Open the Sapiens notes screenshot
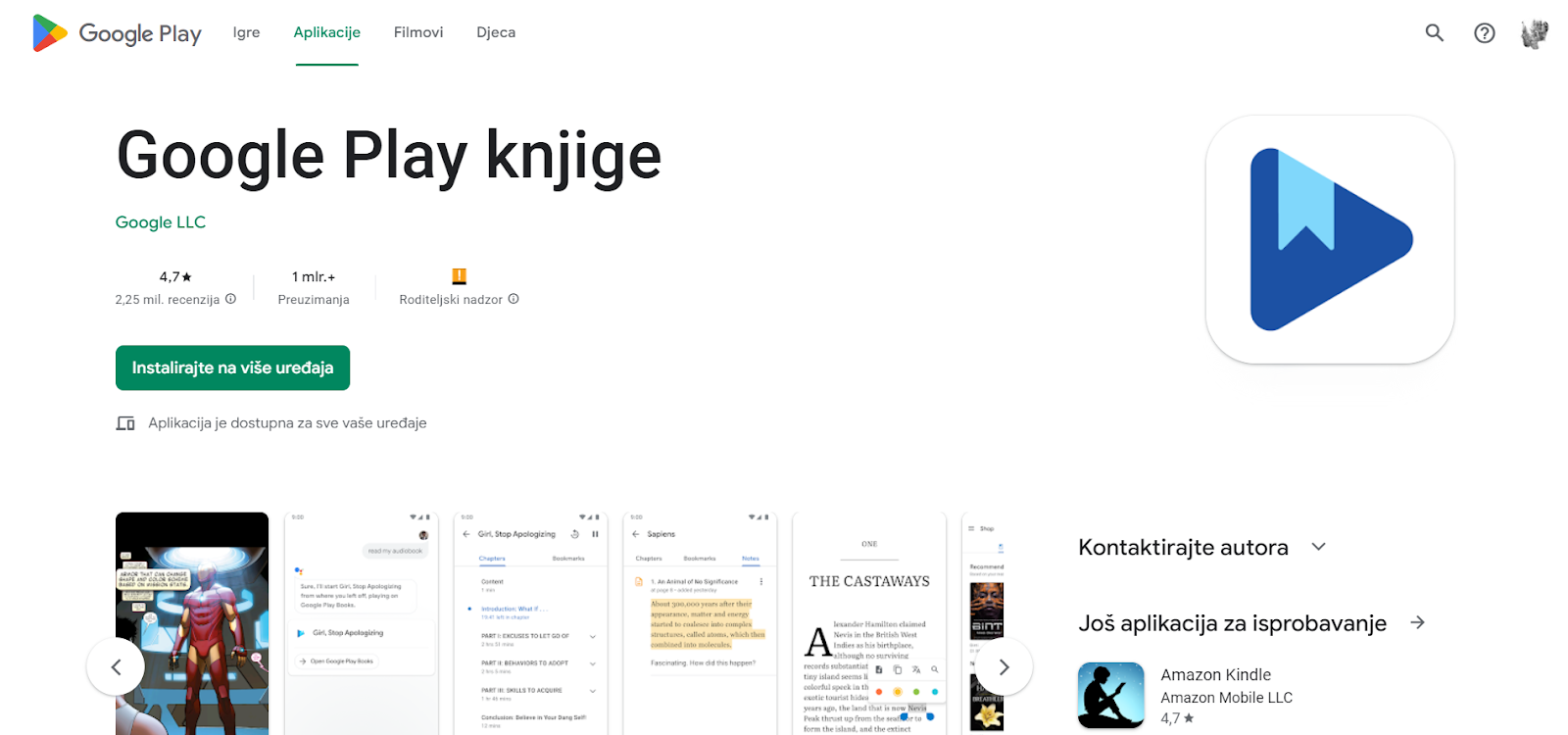Screen dimensions: 1568x735 coord(701,623)
